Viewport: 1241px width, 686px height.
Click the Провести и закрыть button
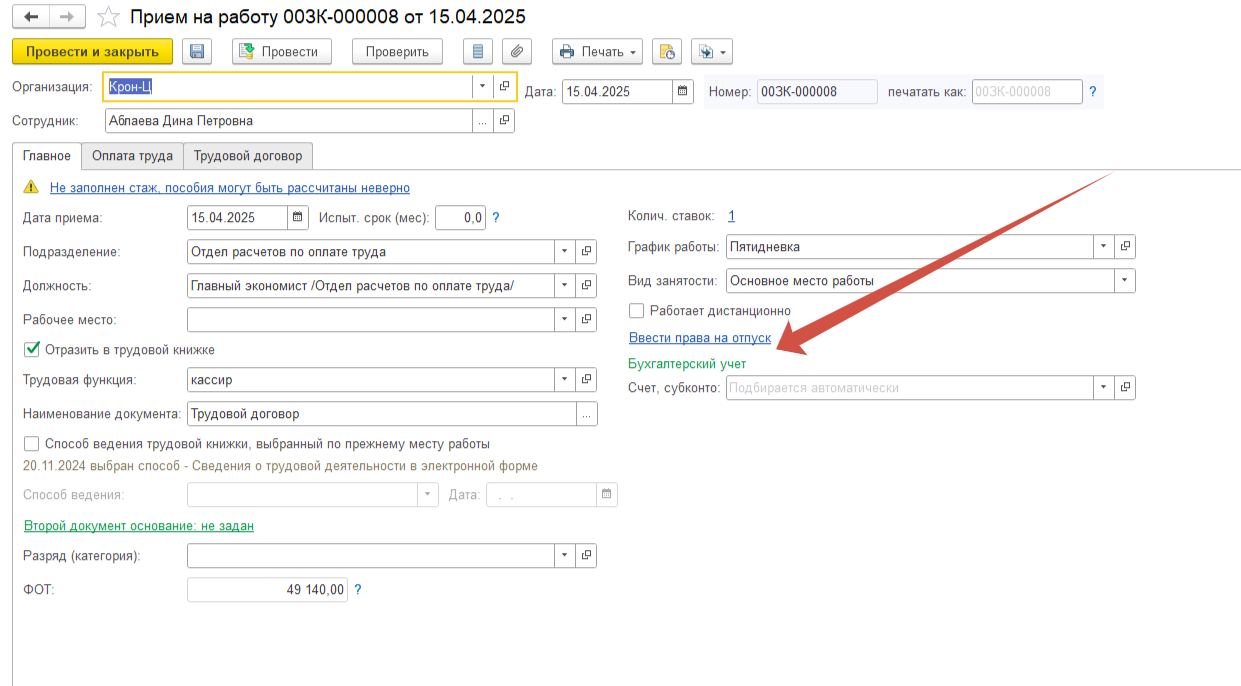point(92,52)
